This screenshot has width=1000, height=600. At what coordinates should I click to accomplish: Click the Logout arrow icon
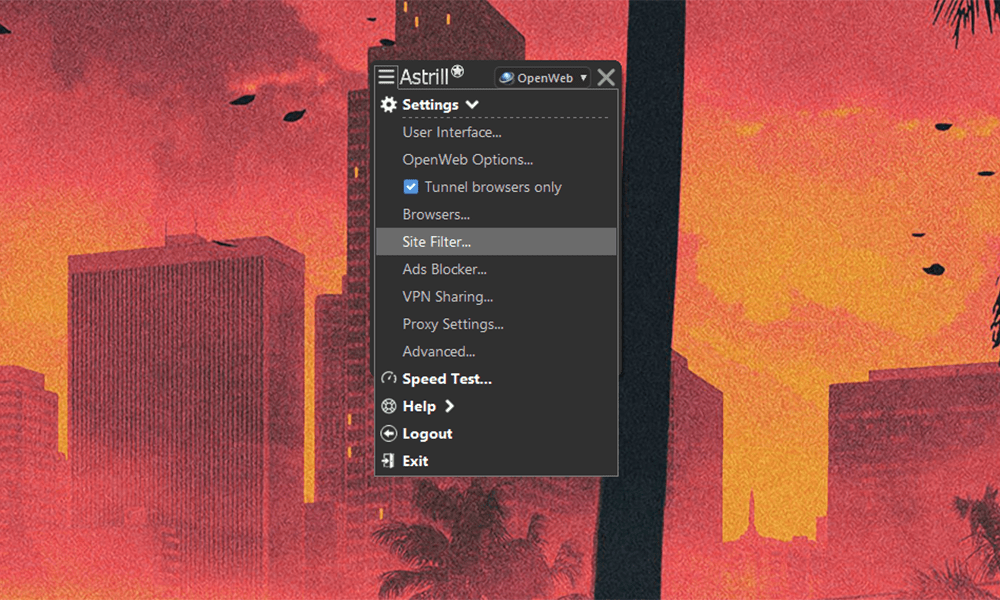pyautogui.click(x=388, y=434)
